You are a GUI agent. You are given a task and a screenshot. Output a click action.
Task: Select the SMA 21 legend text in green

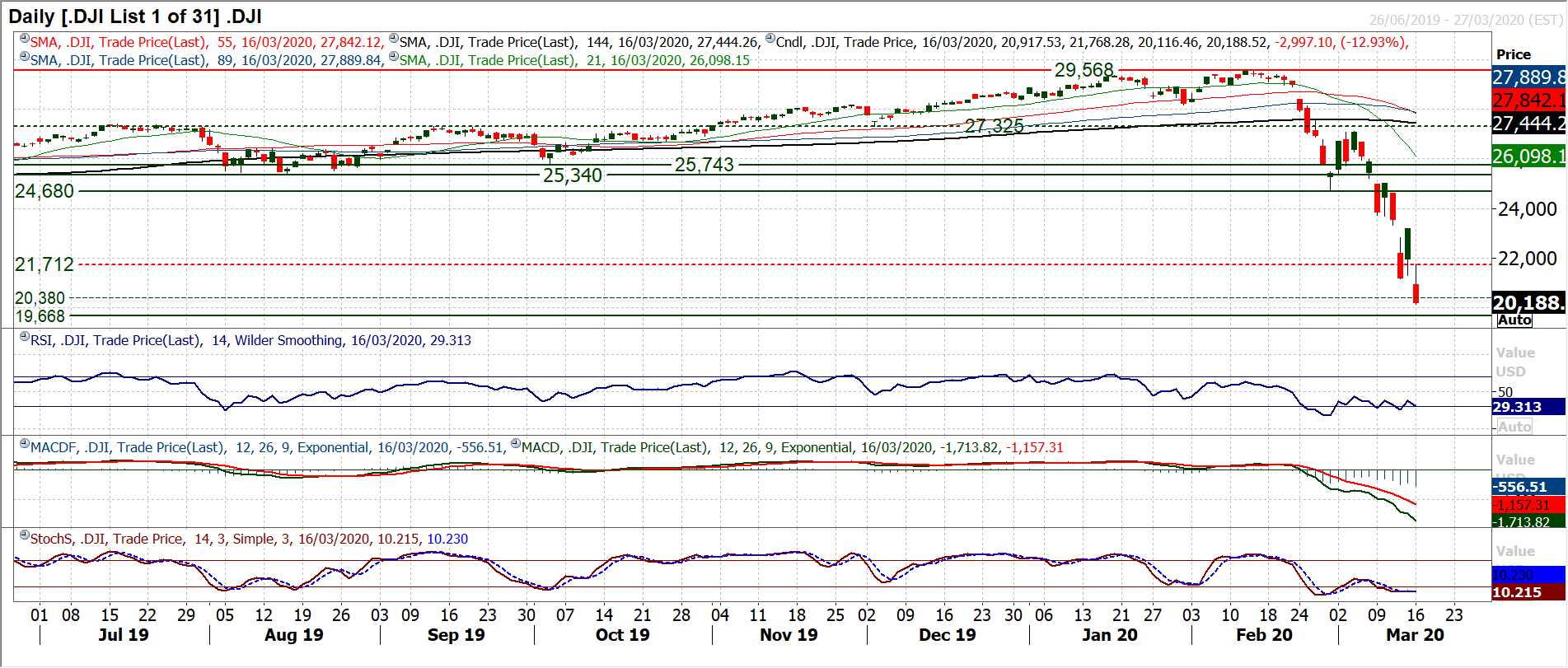(x=575, y=60)
